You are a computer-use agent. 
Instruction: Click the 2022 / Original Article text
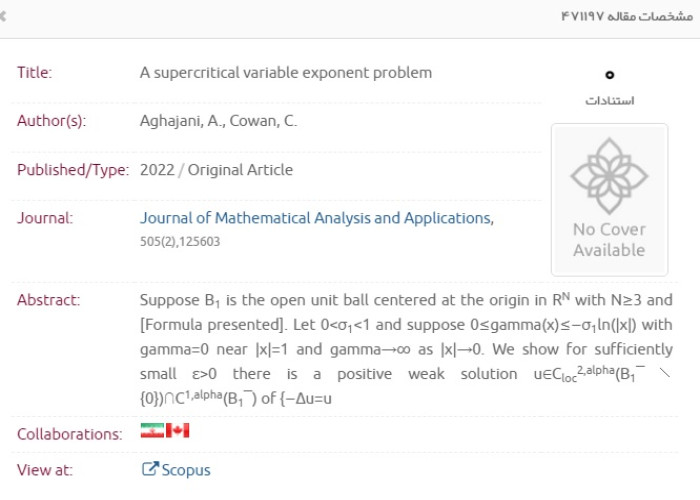(x=216, y=170)
